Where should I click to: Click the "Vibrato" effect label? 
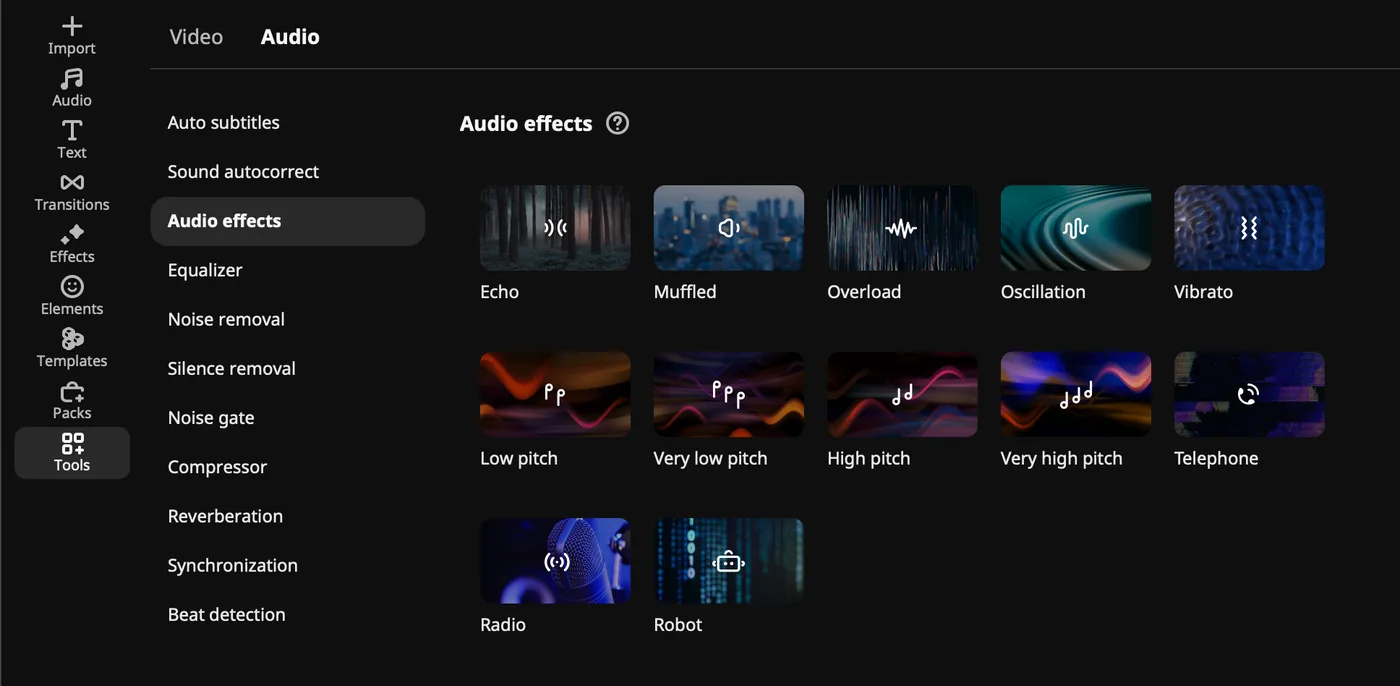[1203, 292]
